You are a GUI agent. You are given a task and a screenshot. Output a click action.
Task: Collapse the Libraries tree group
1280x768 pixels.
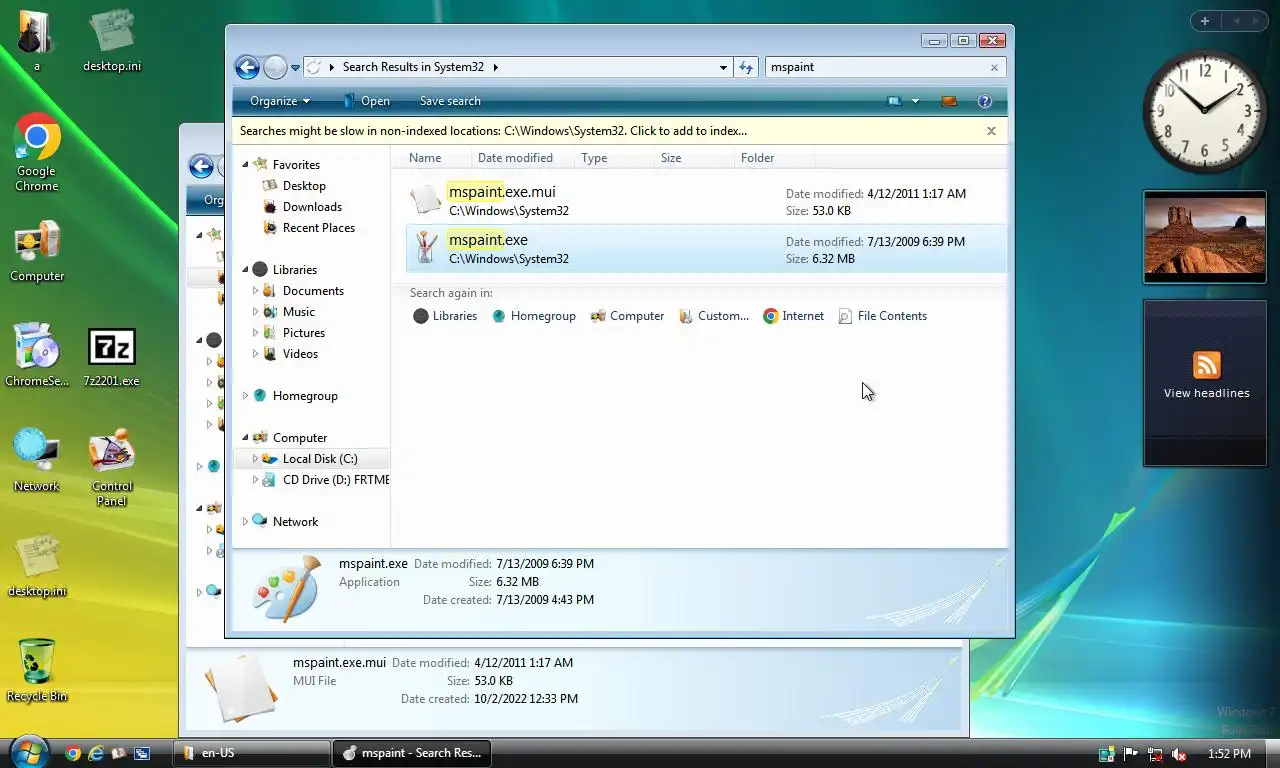coord(246,269)
